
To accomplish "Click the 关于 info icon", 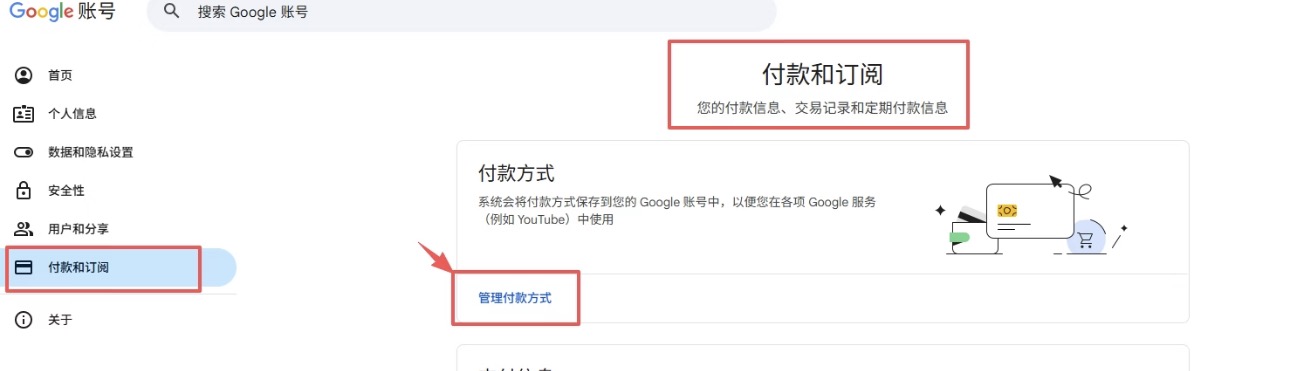I will [23, 320].
